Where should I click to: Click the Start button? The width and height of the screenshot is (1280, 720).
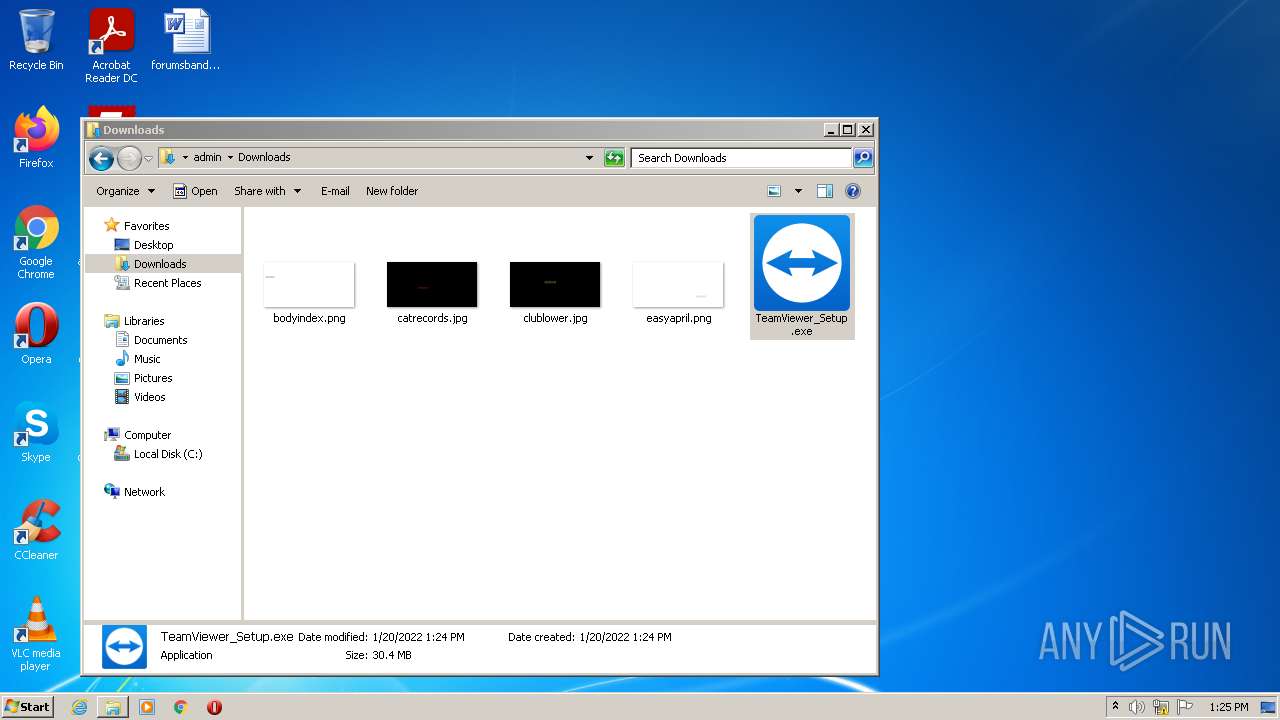(28, 707)
